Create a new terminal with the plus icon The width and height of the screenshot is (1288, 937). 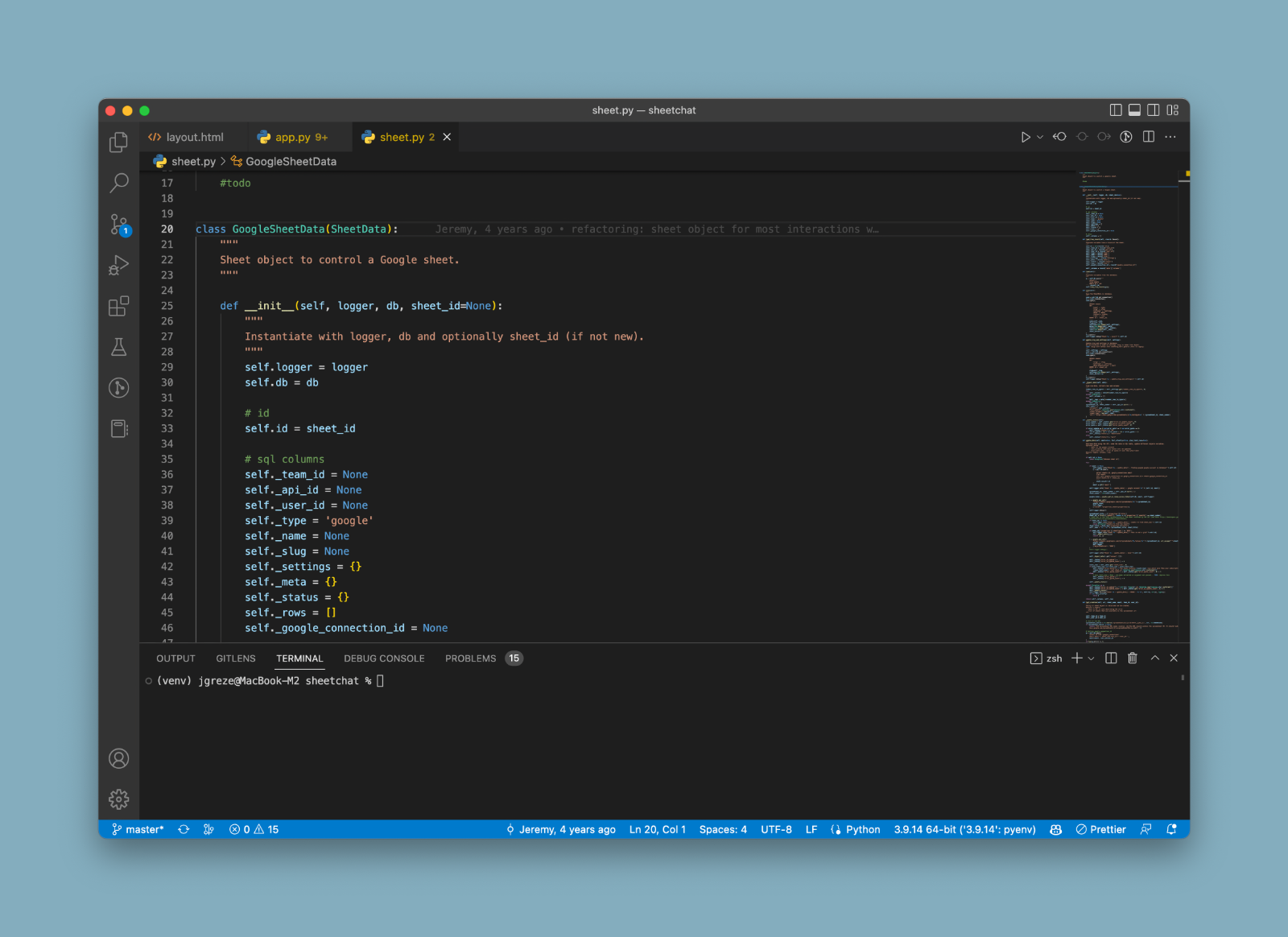pyautogui.click(x=1075, y=658)
